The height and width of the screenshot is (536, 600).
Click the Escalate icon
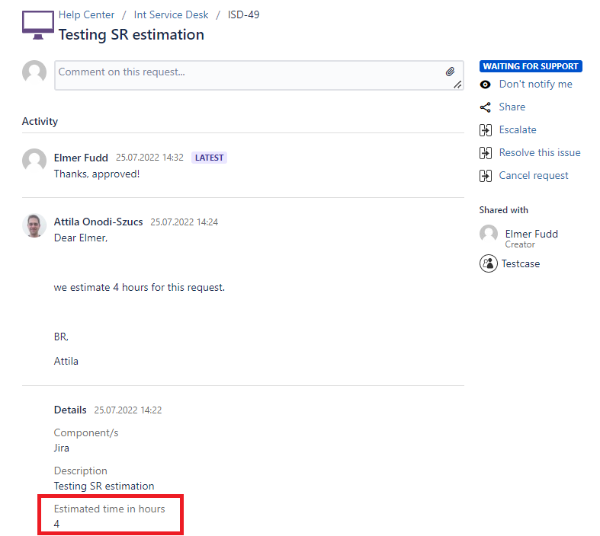pyautogui.click(x=486, y=130)
